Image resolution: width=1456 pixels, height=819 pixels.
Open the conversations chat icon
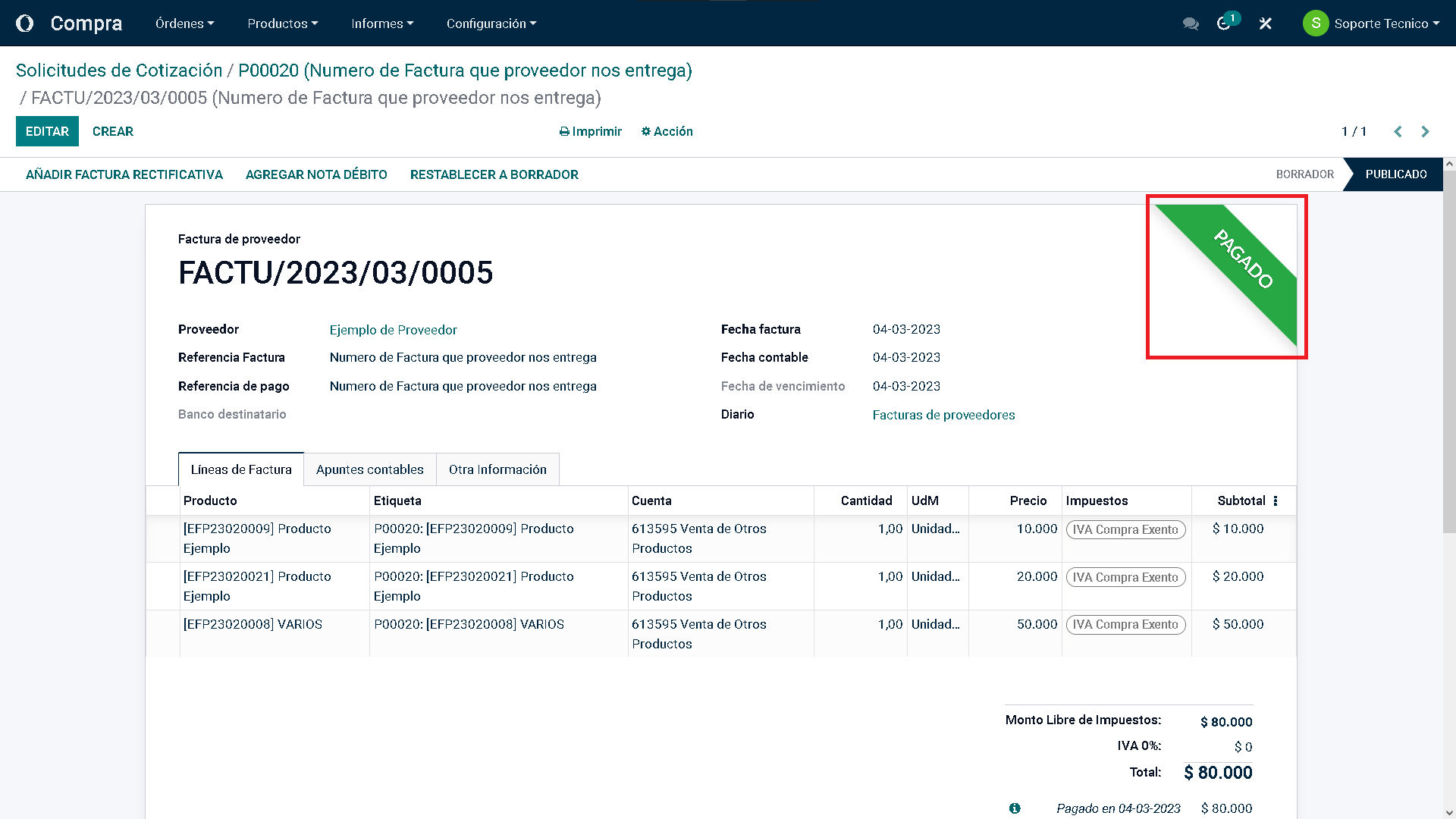point(1191,24)
